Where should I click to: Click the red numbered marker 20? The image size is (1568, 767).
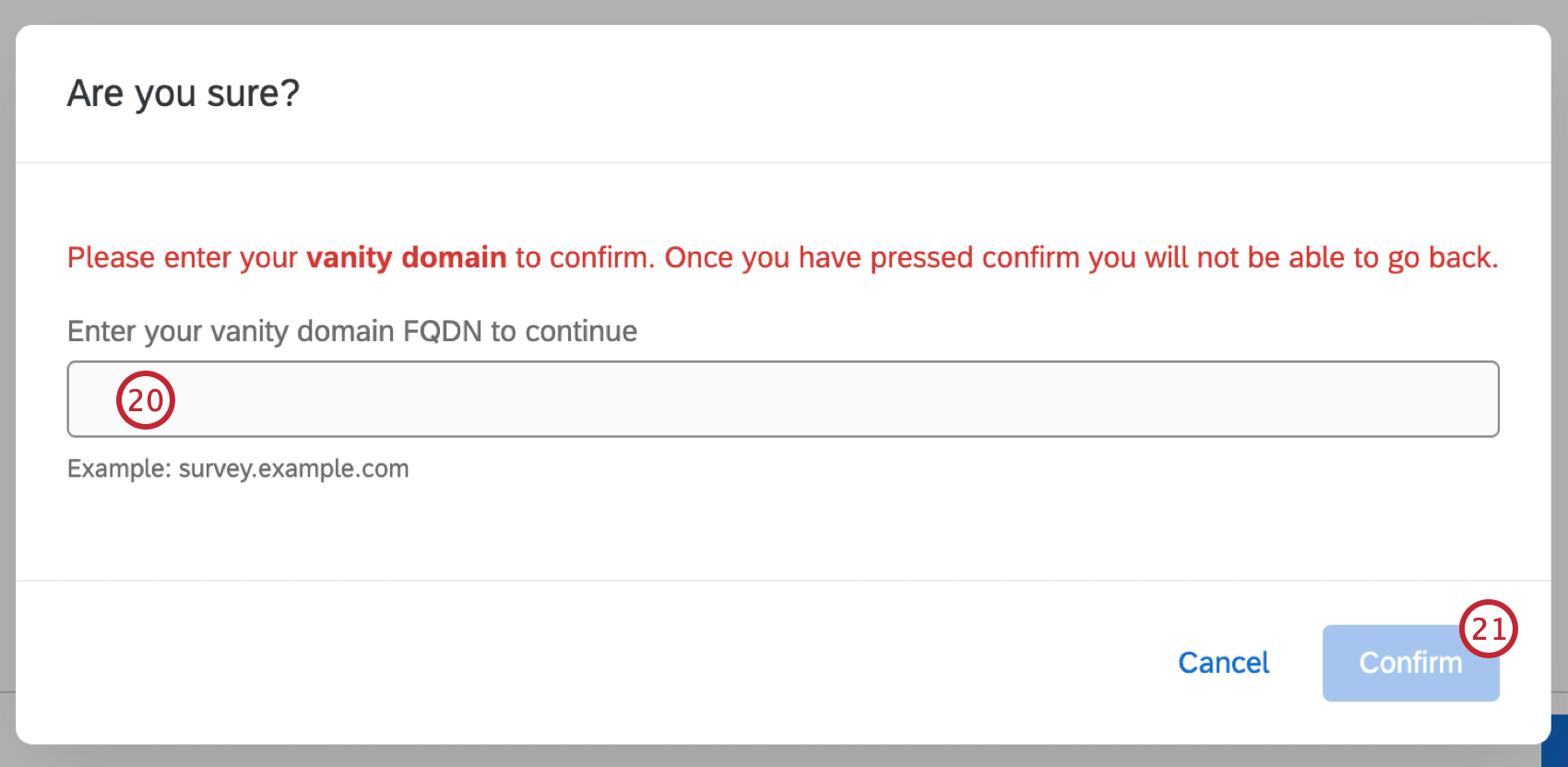[x=145, y=399]
